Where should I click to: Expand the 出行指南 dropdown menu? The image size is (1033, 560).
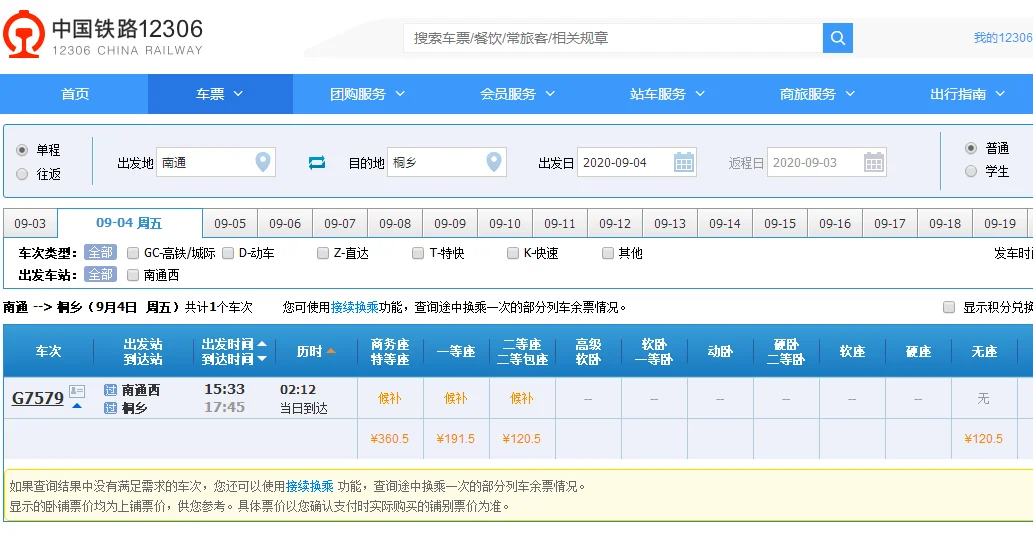click(967, 94)
